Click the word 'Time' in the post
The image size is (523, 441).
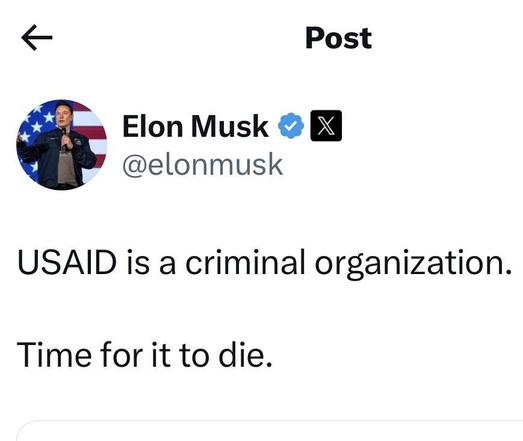tap(54, 355)
